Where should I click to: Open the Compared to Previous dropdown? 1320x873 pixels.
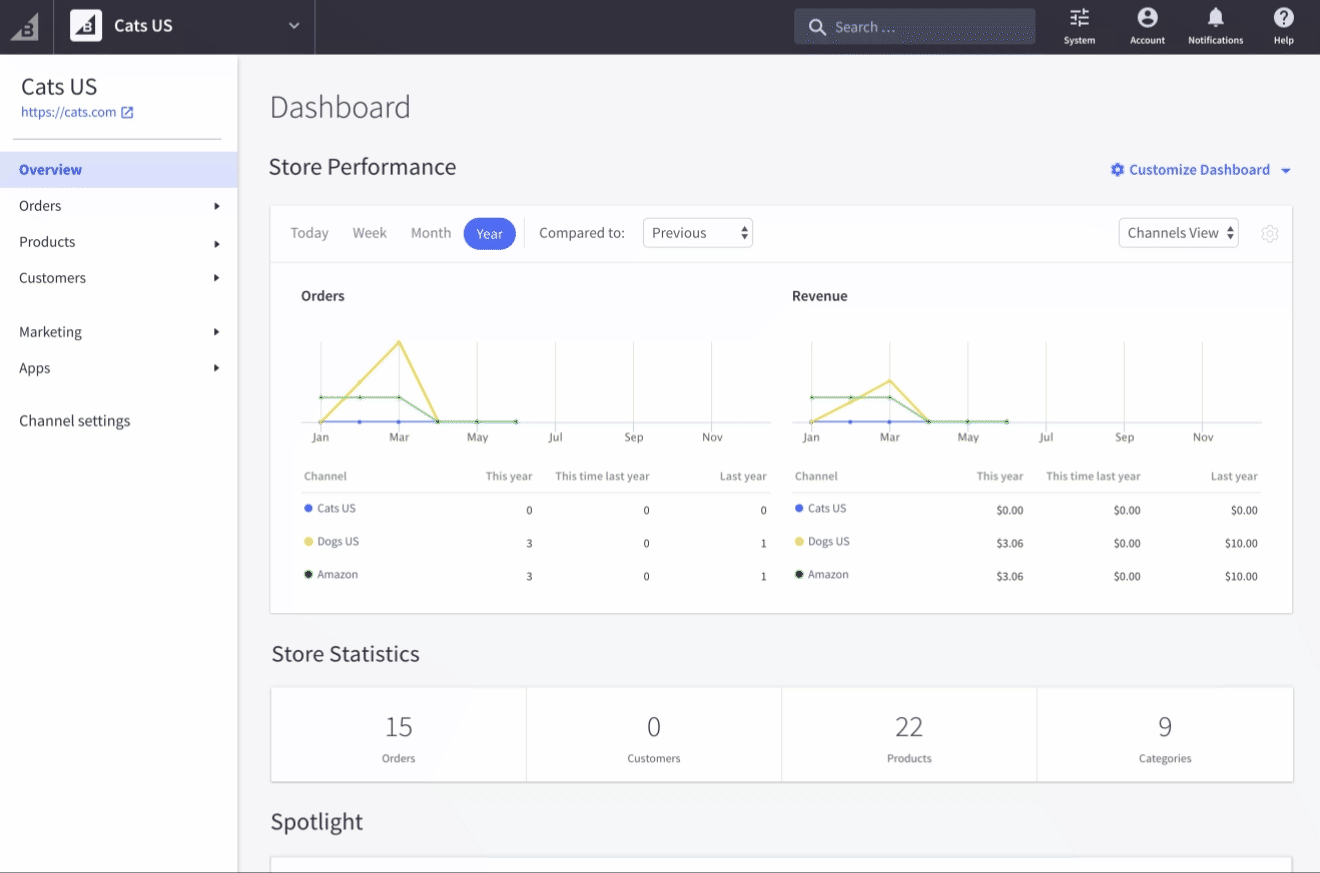(x=697, y=233)
